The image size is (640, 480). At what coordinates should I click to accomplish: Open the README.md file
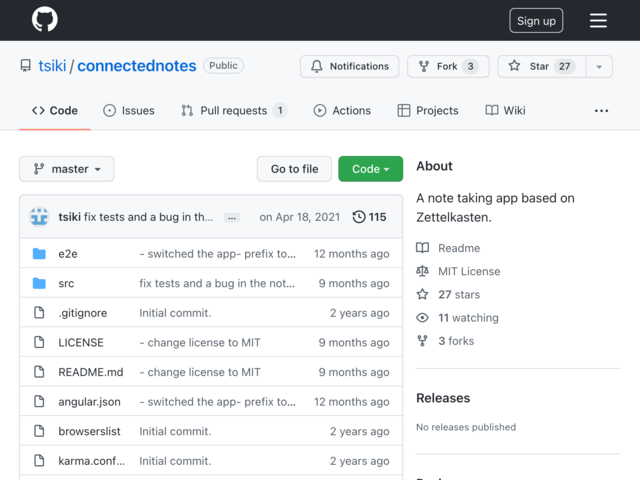click(91, 372)
